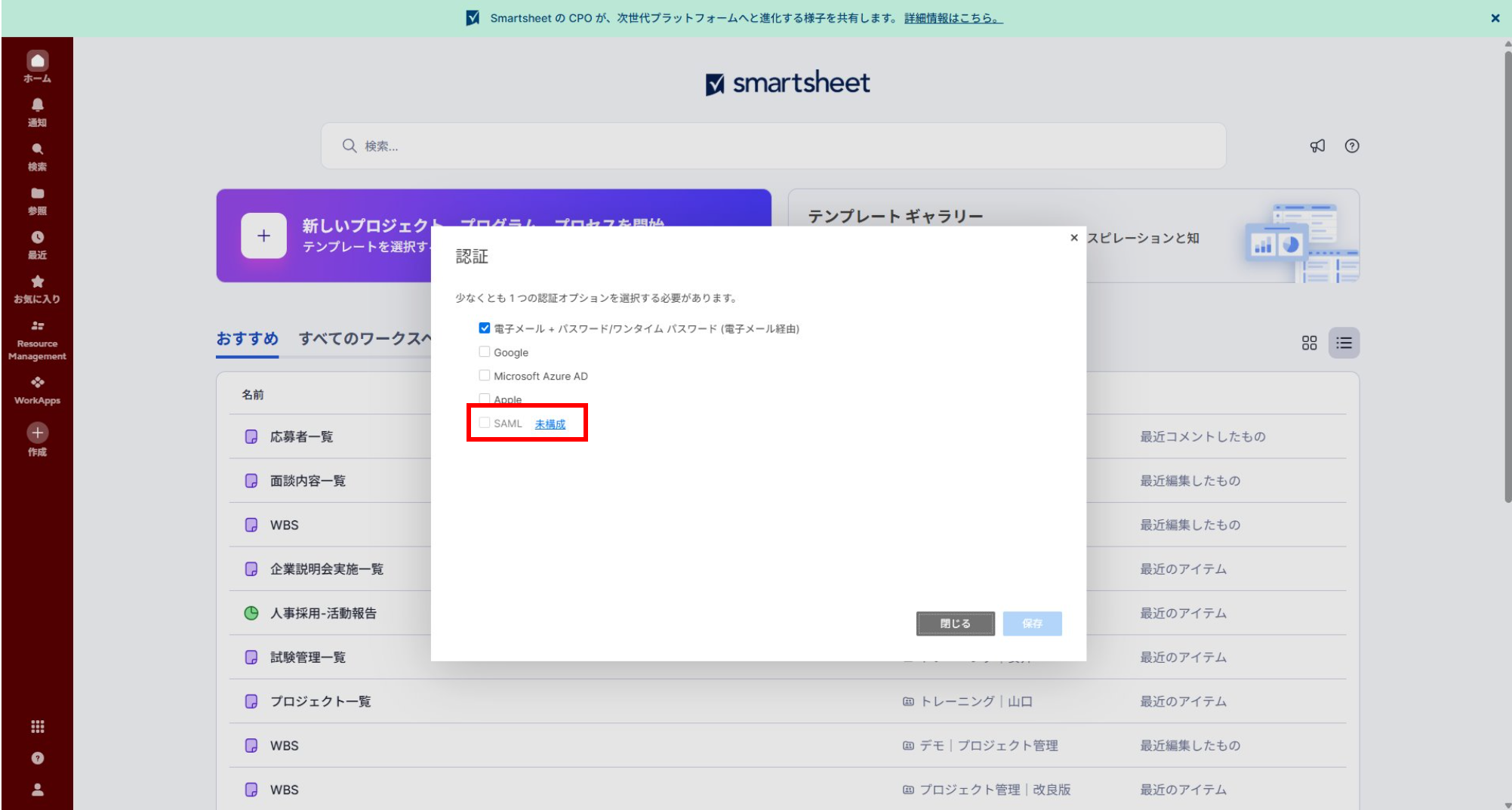Click sheet icon for 企業説明会実施一覧
This screenshot has width=1512, height=810.
click(251, 569)
